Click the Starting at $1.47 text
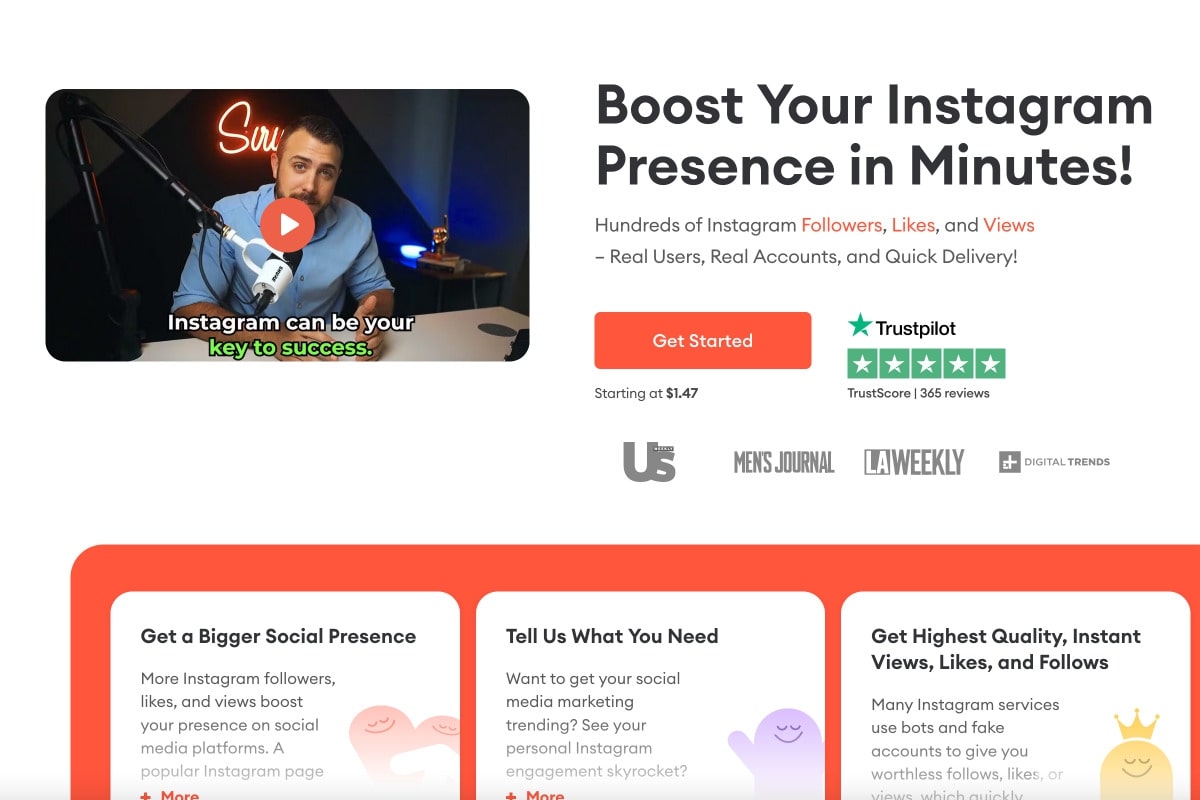The width and height of the screenshot is (1200, 800). (x=646, y=393)
